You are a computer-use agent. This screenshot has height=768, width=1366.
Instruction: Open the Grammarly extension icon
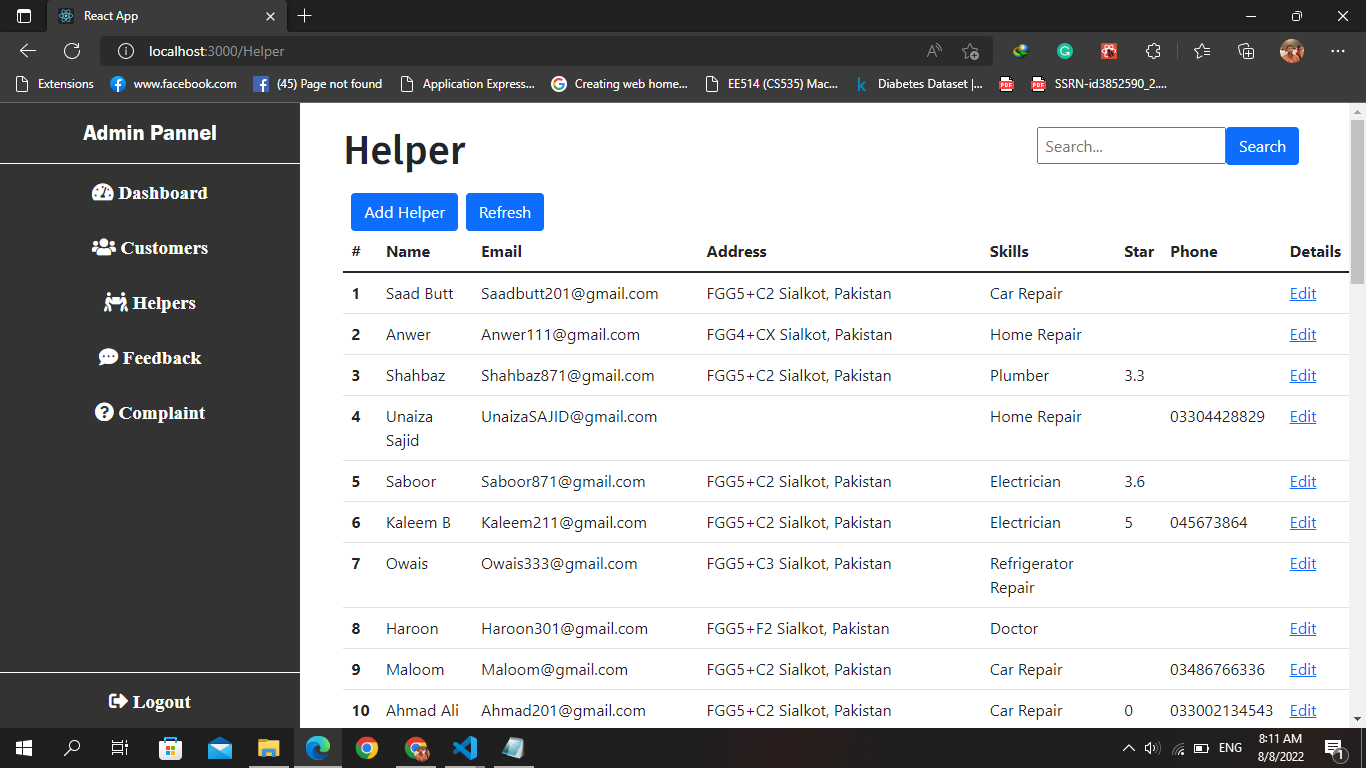click(1065, 51)
